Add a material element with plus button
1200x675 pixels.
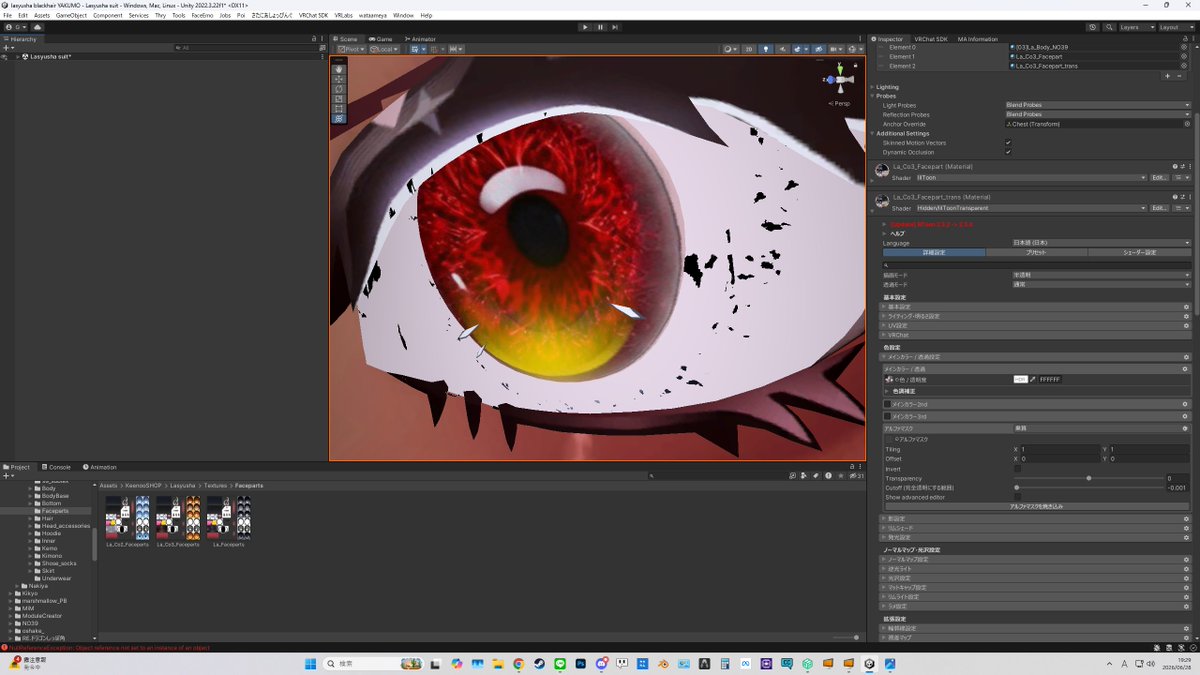tap(1167, 76)
